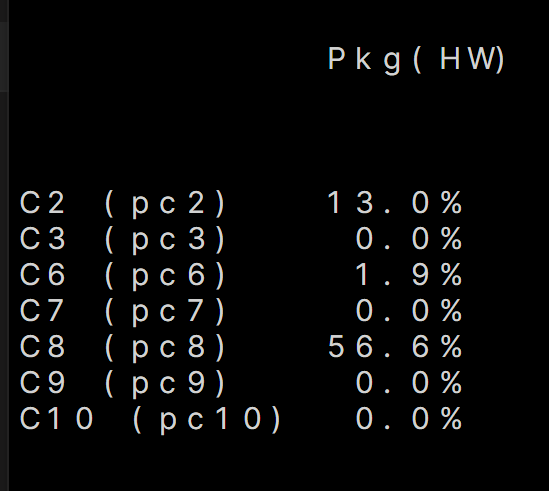Click the pc8 text in parentheses
This screenshot has height=491, width=549.
coord(168,349)
